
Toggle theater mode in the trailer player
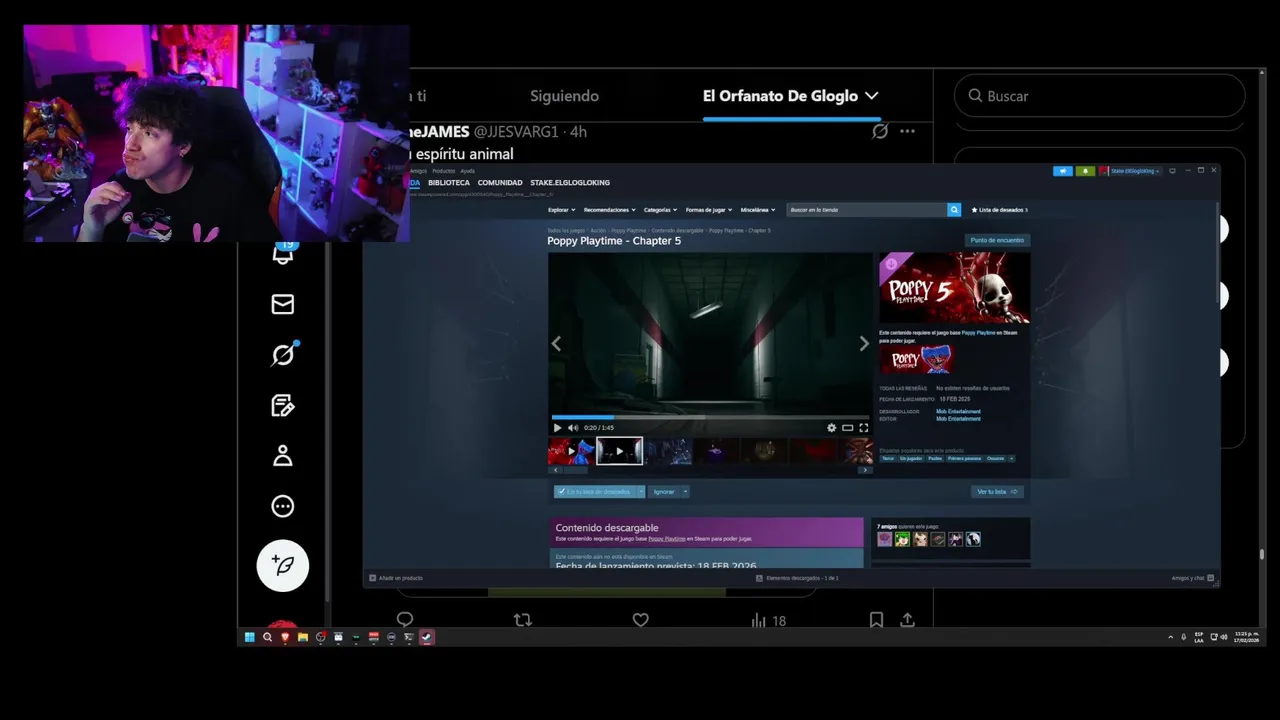[x=848, y=428]
